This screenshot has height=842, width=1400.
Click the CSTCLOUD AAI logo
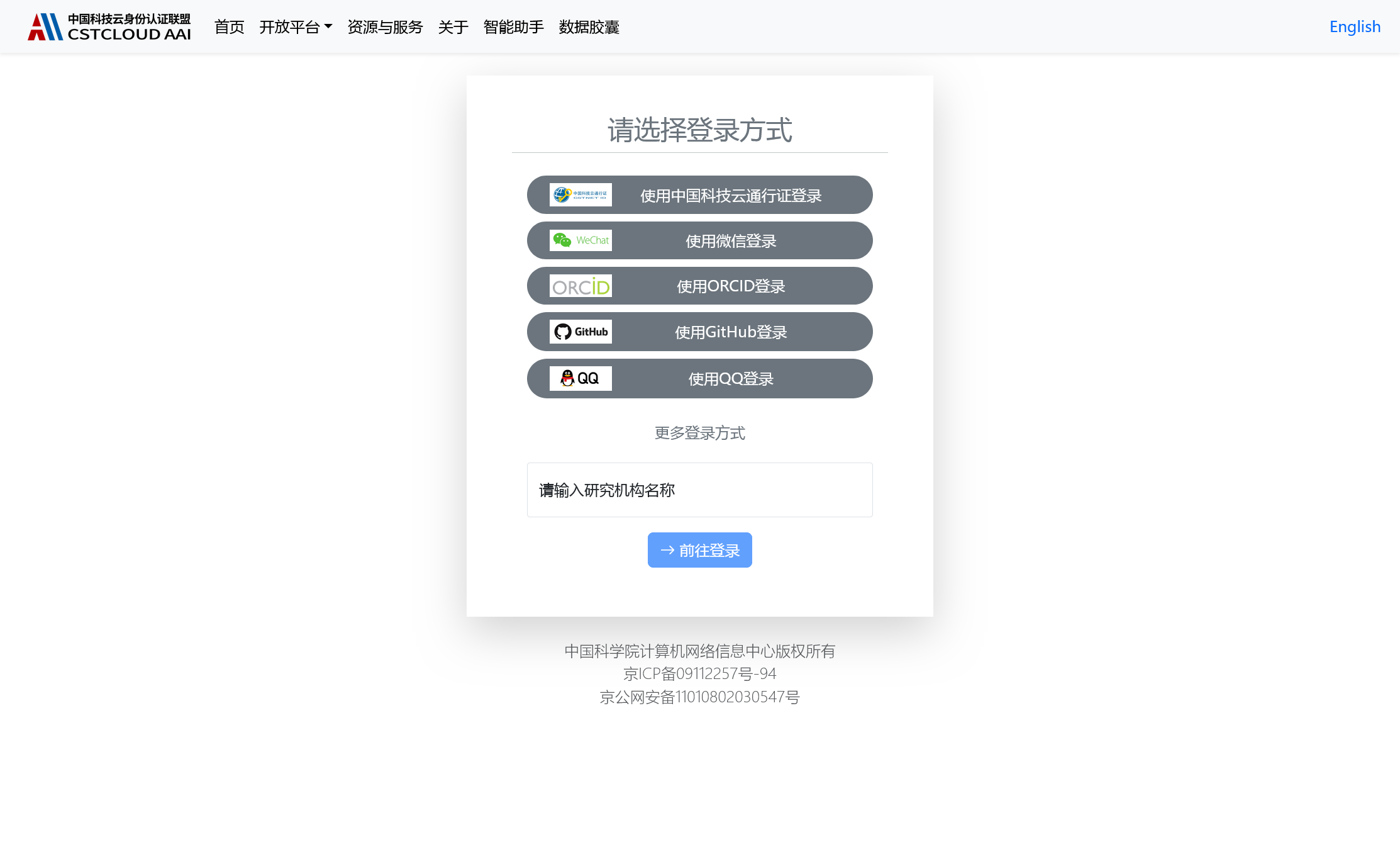pos(109,27)
